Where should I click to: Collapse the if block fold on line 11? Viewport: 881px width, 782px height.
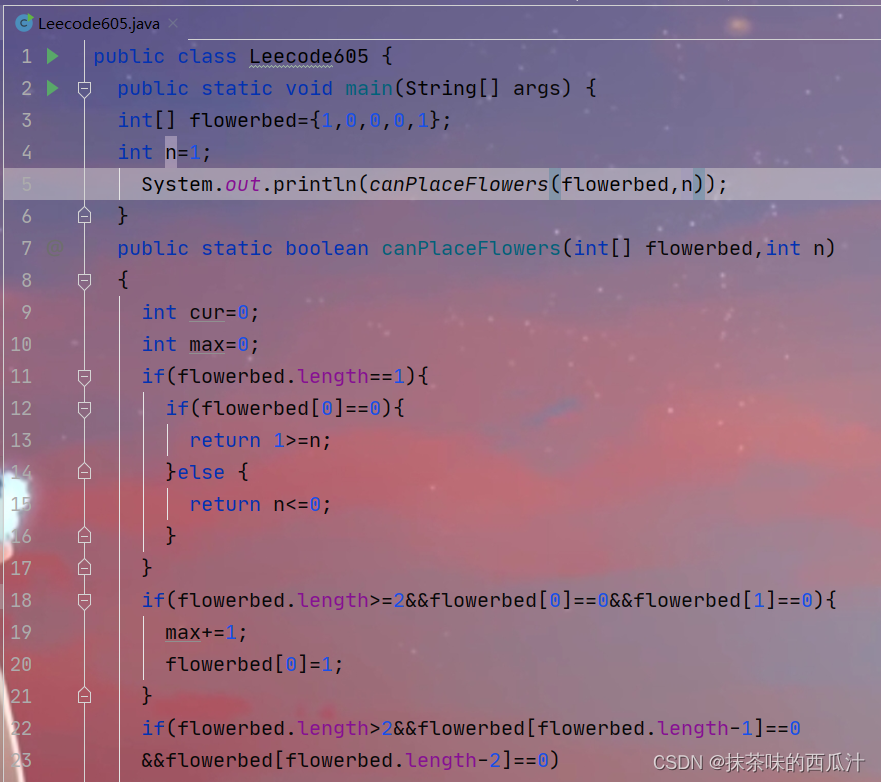[84, 376]
